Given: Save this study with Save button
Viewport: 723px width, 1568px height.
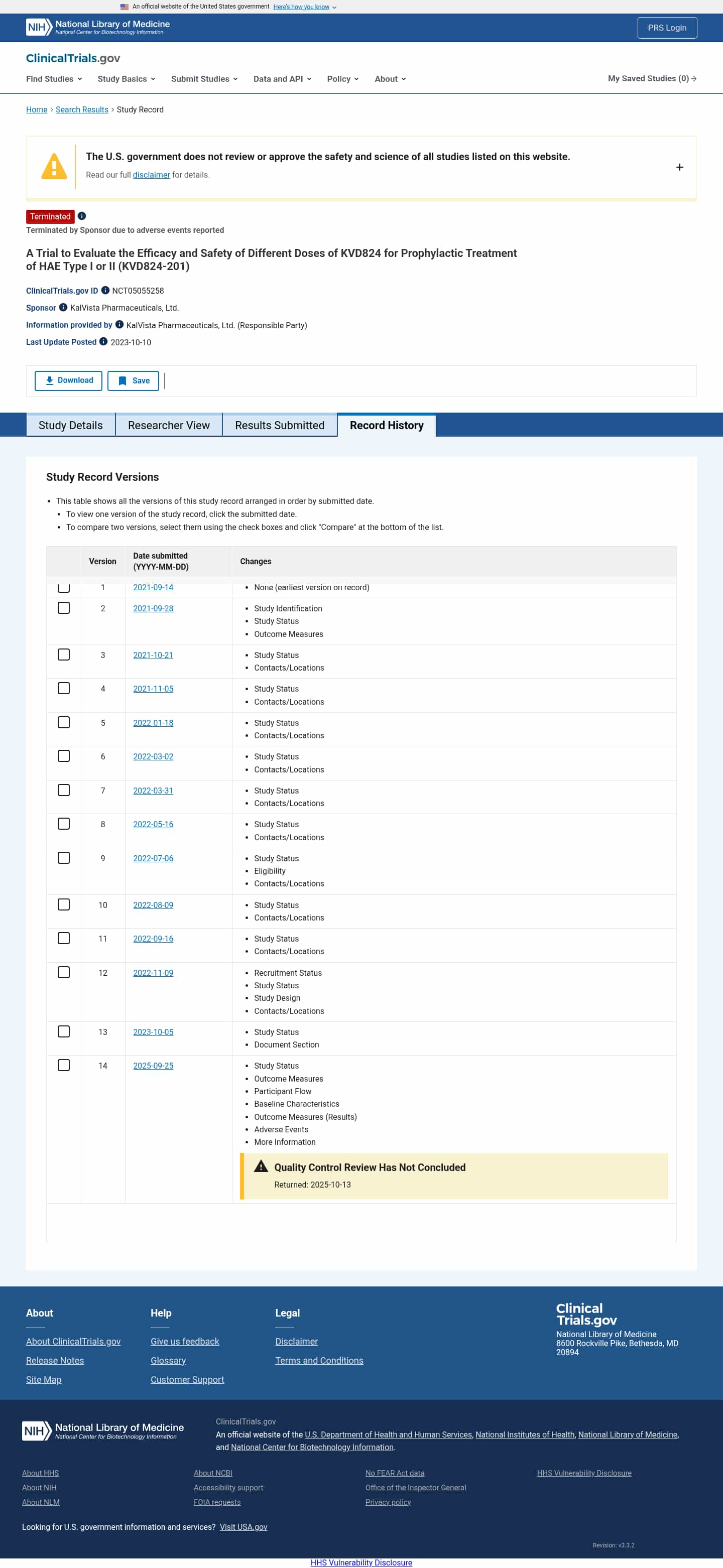Looking at the screenshot, I should coord(134,380).
